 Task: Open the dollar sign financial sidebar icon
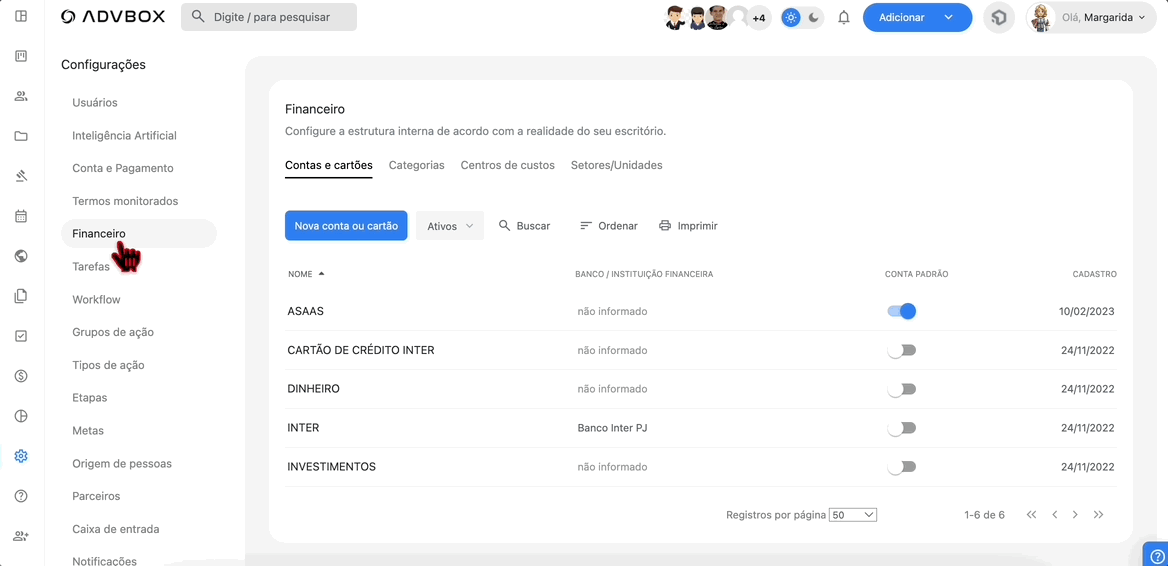[x=21, y=376]
